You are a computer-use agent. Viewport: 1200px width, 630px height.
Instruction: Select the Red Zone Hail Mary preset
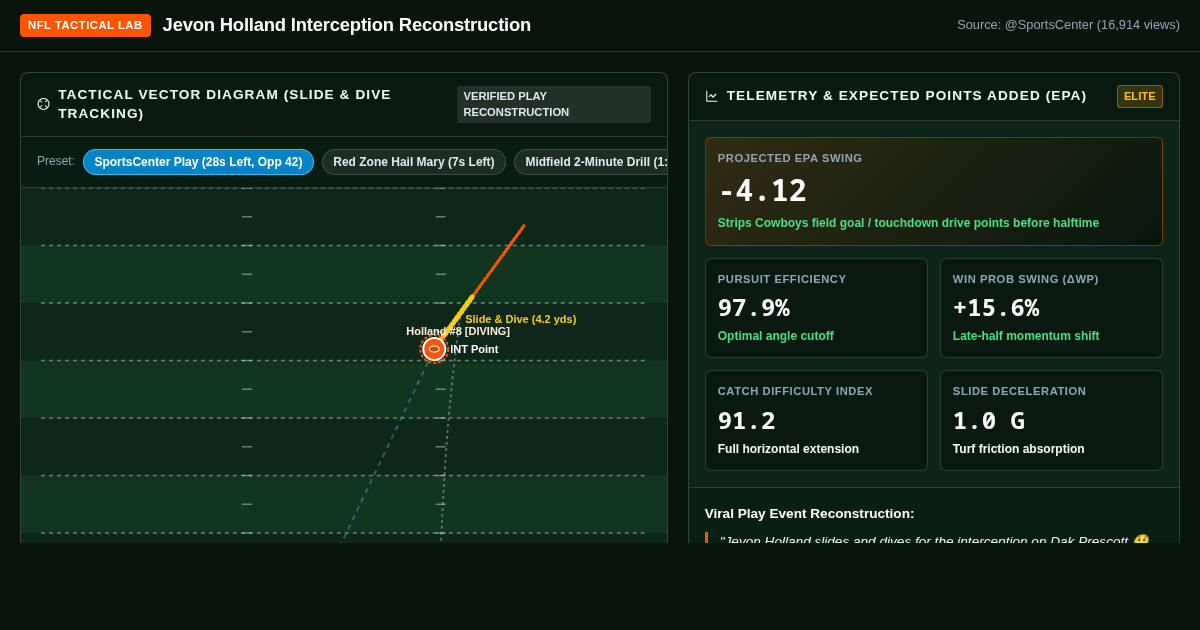point(414,162)
